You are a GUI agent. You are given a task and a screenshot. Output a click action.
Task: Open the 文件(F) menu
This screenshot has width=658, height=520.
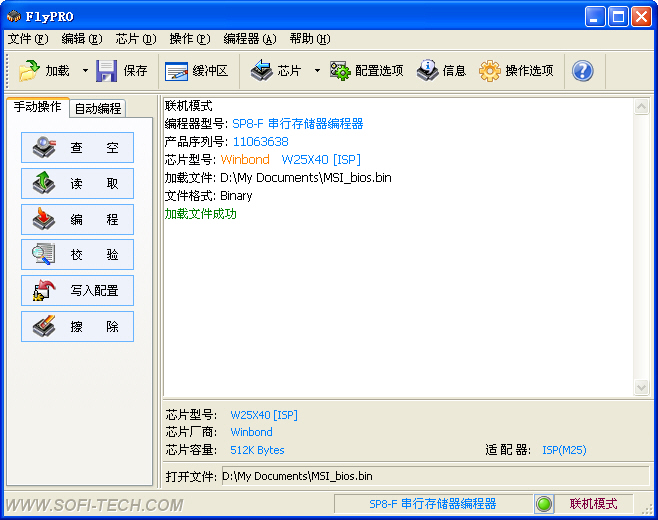[x=27, y=39]
